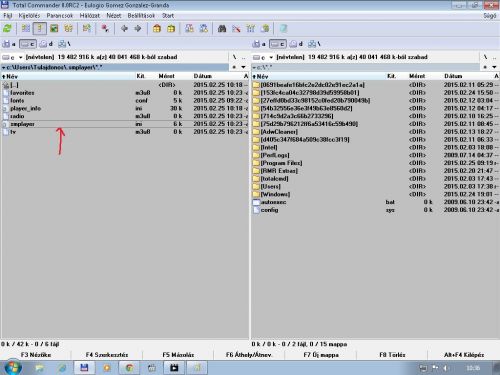Click the green Refresh toolbar icon
Viewport: 500px width, 375px height.
point(7,29)
